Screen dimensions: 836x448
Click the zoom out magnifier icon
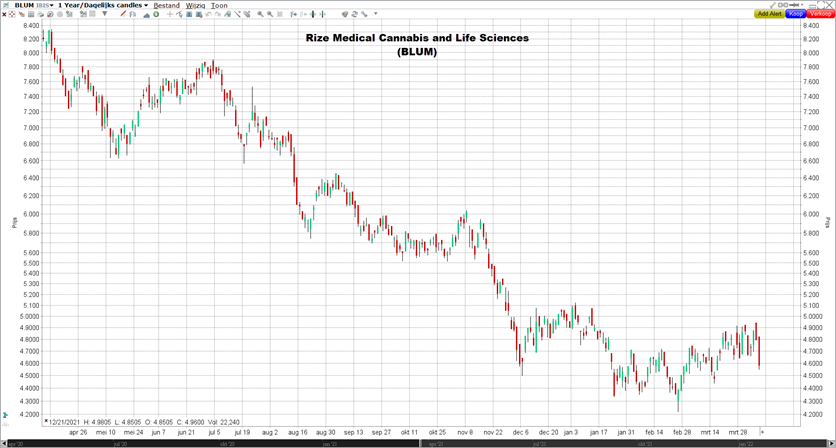pyautogui.click(x=270, y=14)
